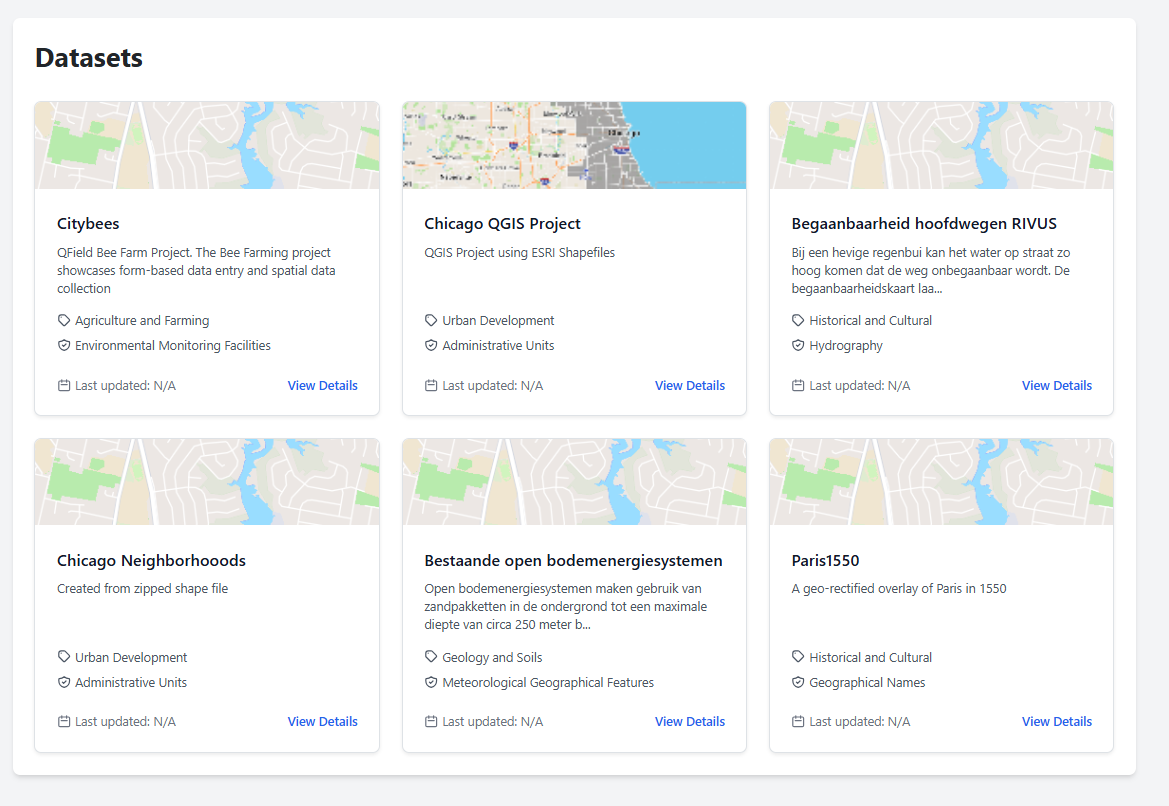Screen dimensions: 1169x806
Task: Open View Details for Chicago QGIS Project
Action: click(689, 386)
